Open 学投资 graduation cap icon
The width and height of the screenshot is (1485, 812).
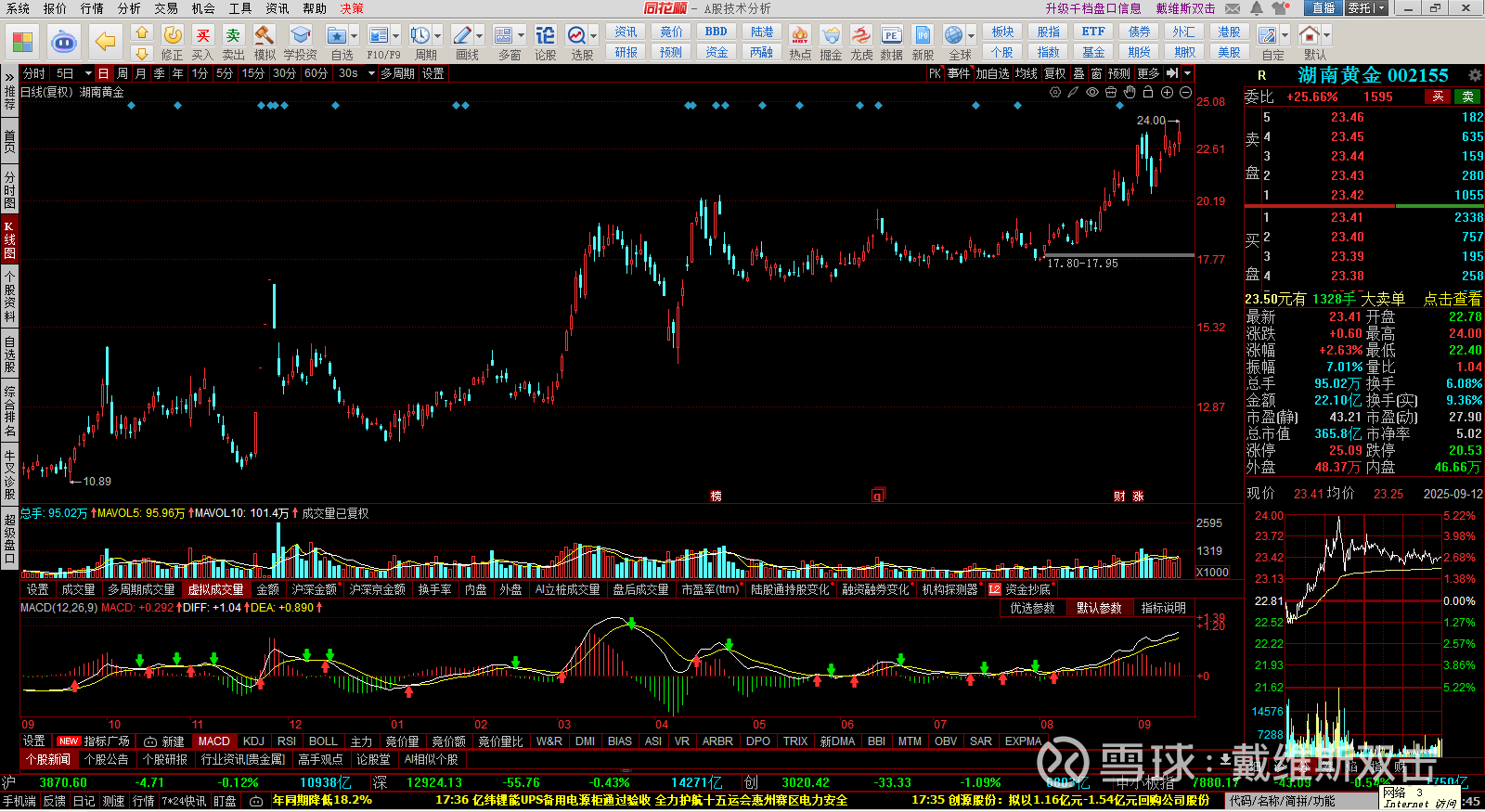300,35
